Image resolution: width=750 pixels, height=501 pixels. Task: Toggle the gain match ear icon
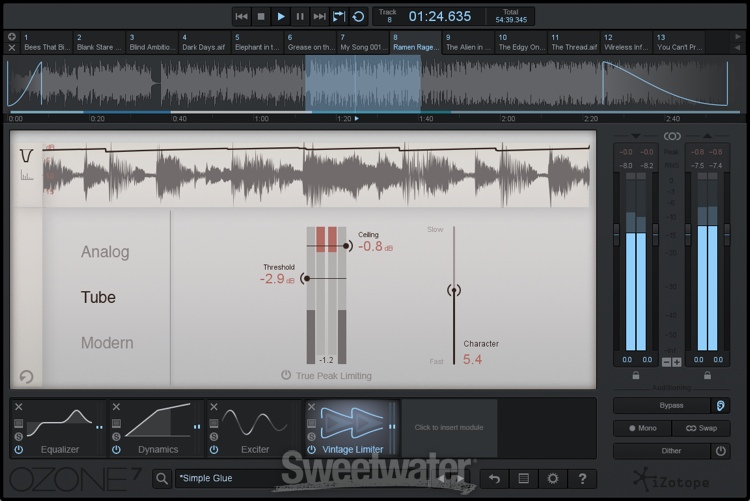pos(721,405)
